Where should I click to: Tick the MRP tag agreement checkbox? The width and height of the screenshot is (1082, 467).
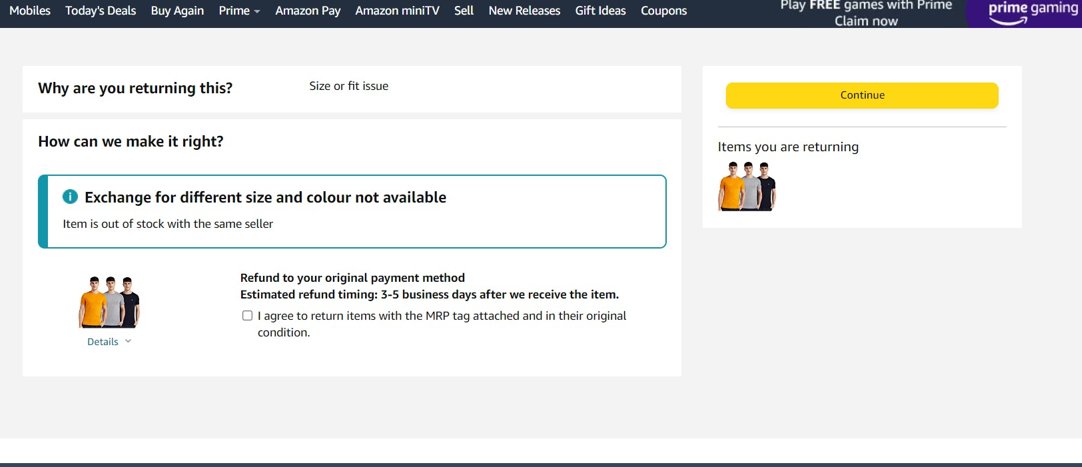pyautogui.click(x=247, y=316)
